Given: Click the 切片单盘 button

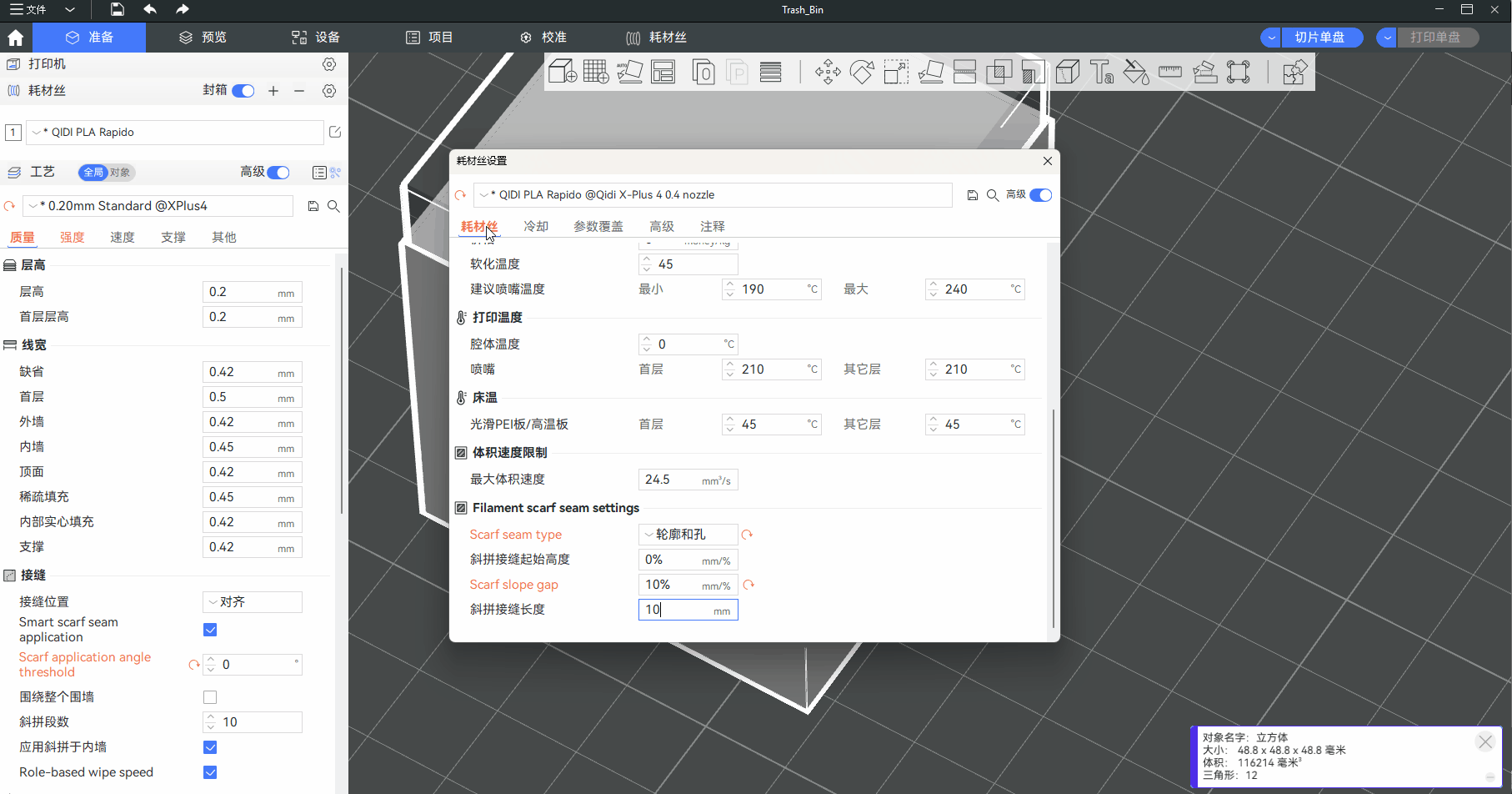Looking at the screenshot, I should pyautogui.click(x=1319, y=38).
